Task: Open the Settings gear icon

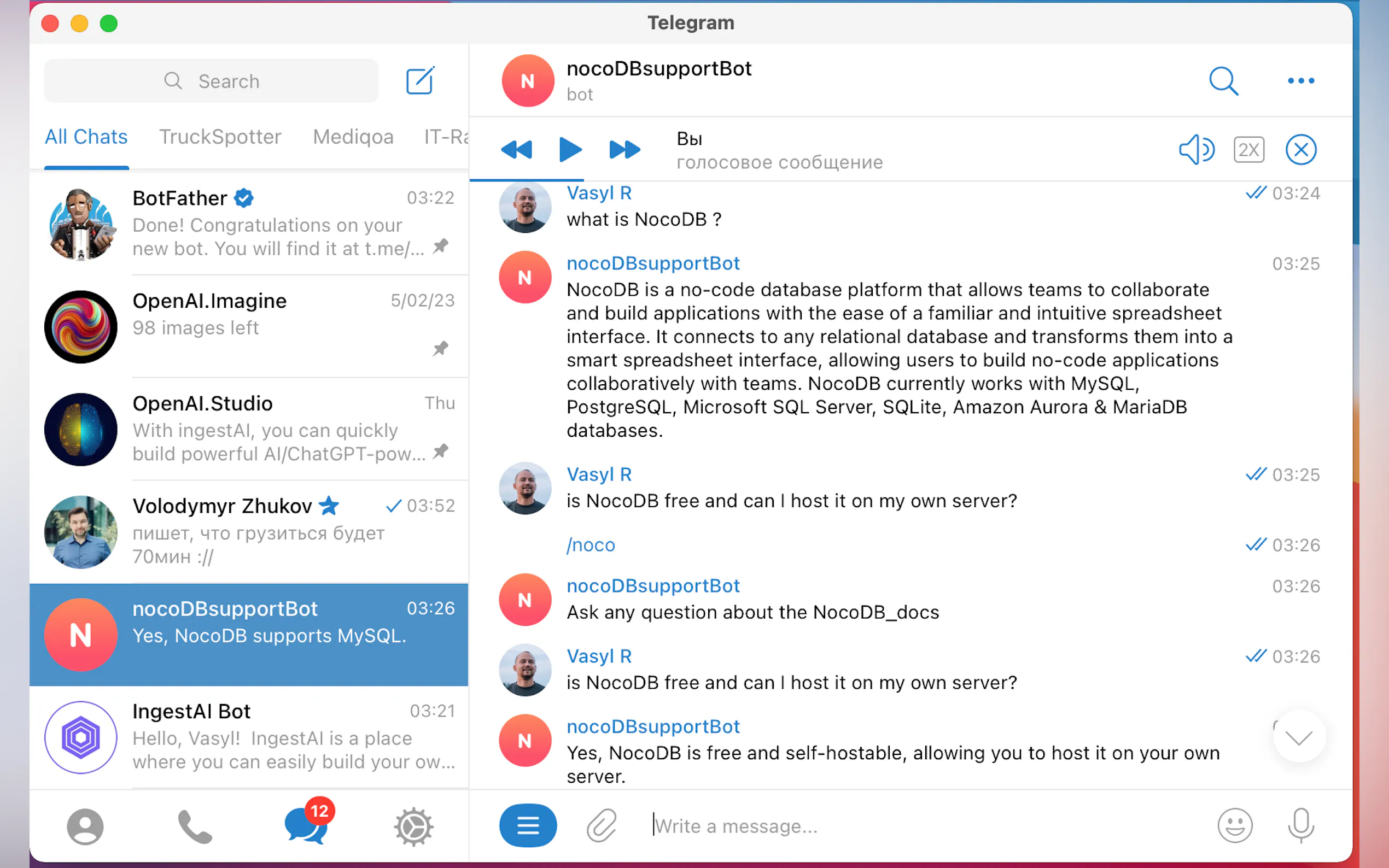Action: coord(413,826)
